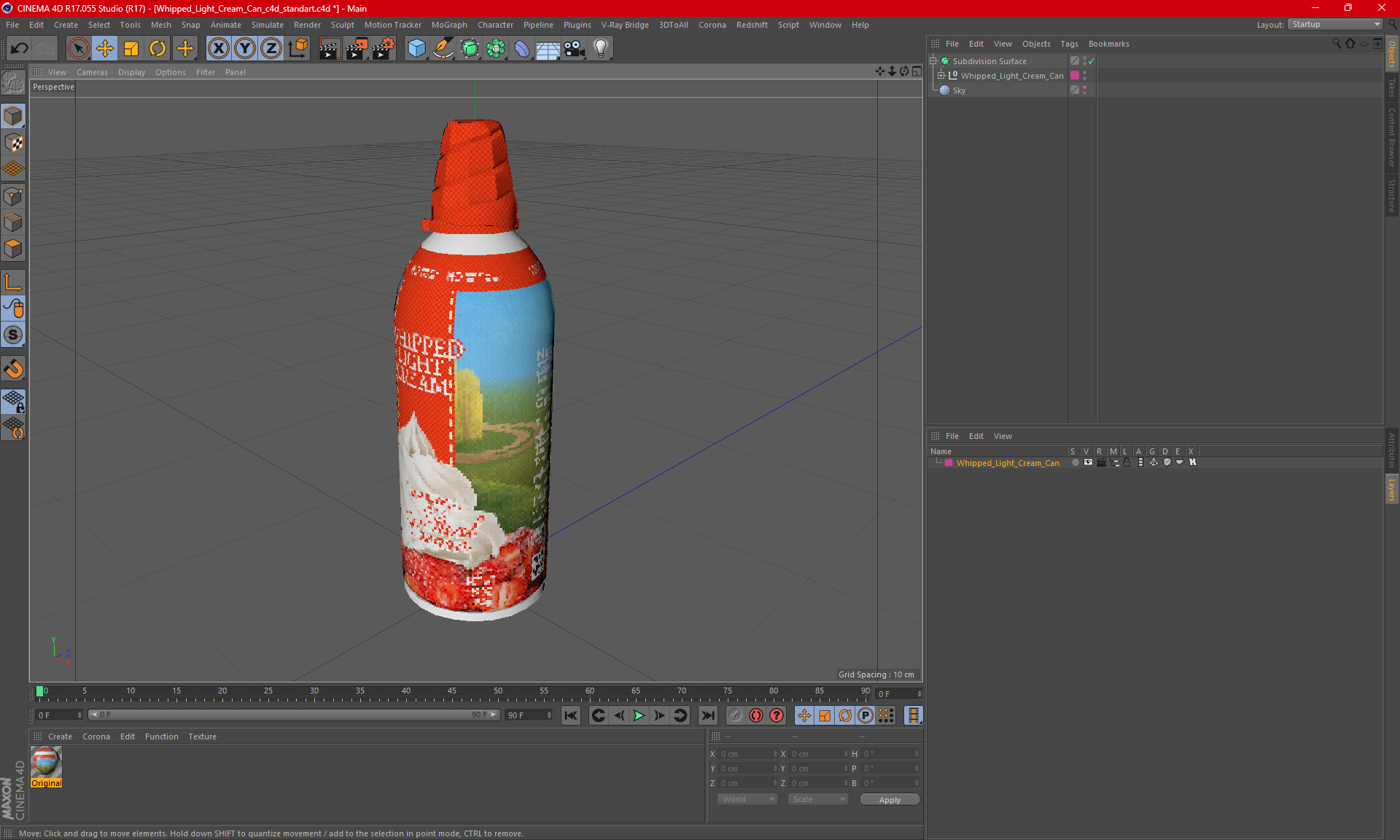Render to Picture Viewer
This screenshot has width=1400, height=840.
(x=357, y=49)
